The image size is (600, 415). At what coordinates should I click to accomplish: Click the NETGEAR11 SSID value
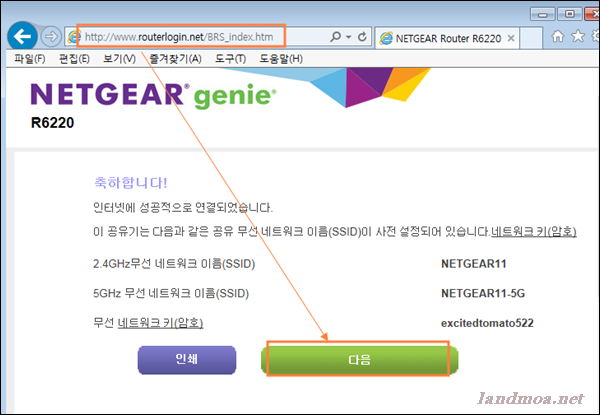click(x=474, y=264)
